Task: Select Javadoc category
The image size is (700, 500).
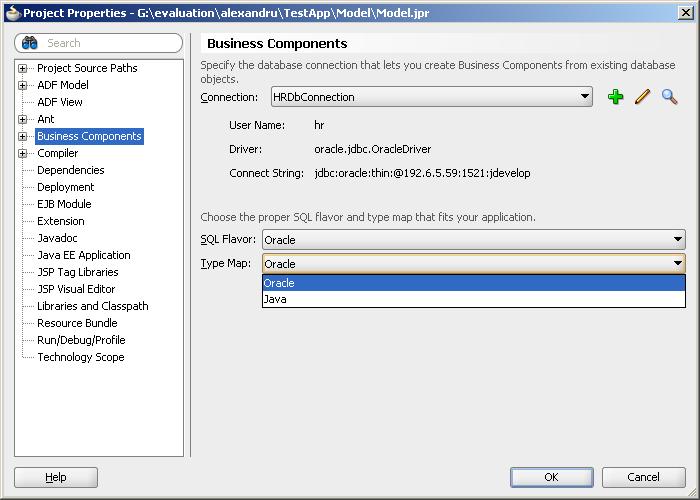Action: coord(57,238)
